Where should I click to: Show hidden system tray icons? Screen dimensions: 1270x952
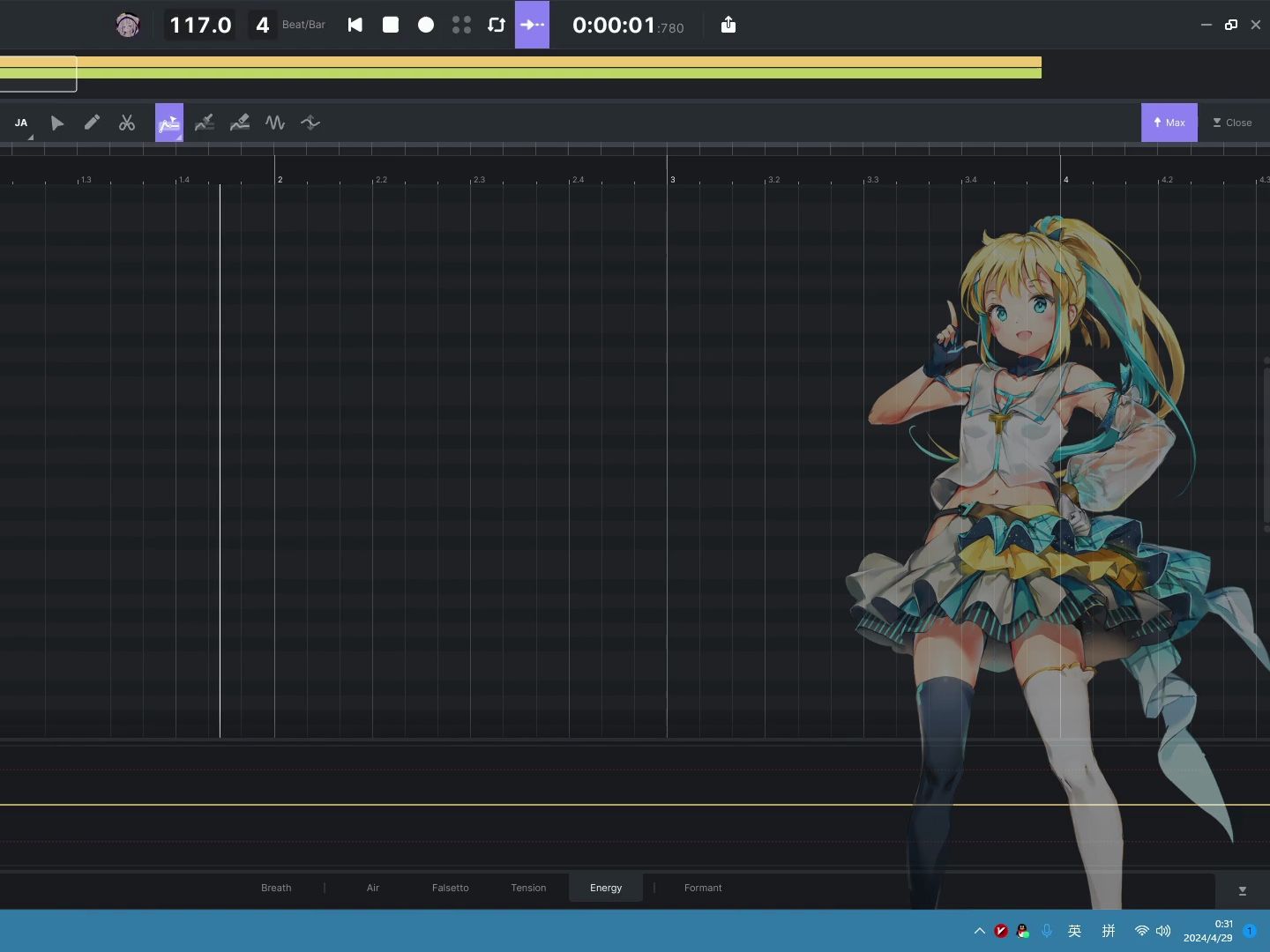coord(979,931)
